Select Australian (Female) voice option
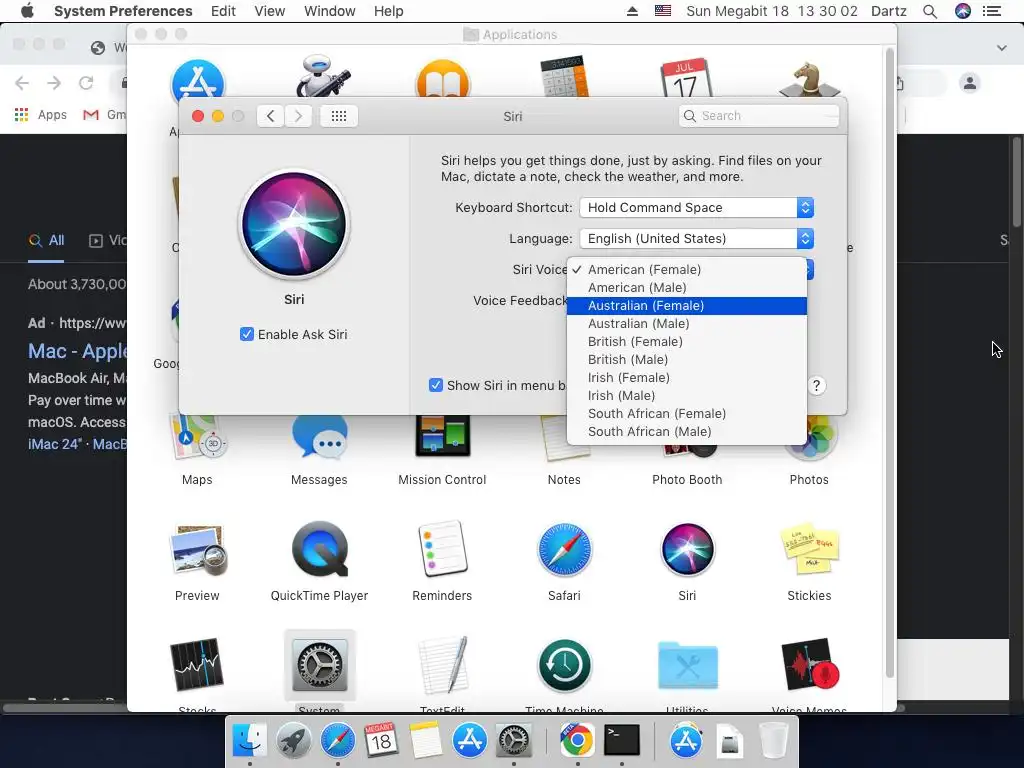1024x768 pixels. tap(686, 306)
